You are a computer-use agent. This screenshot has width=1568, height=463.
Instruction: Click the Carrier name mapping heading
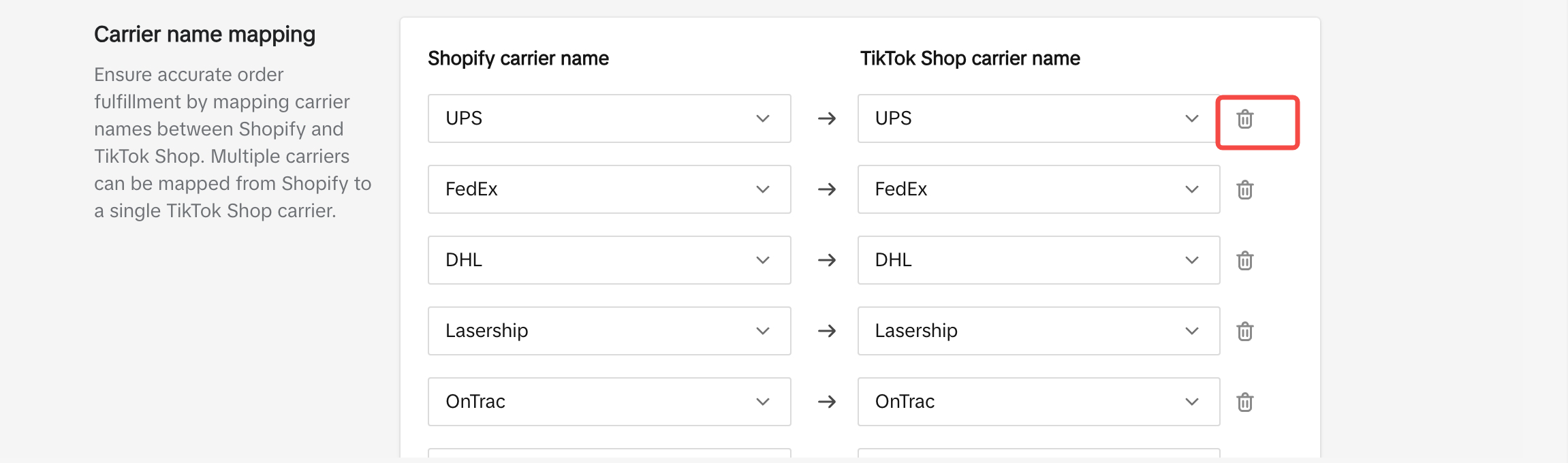tap(204, 35)
